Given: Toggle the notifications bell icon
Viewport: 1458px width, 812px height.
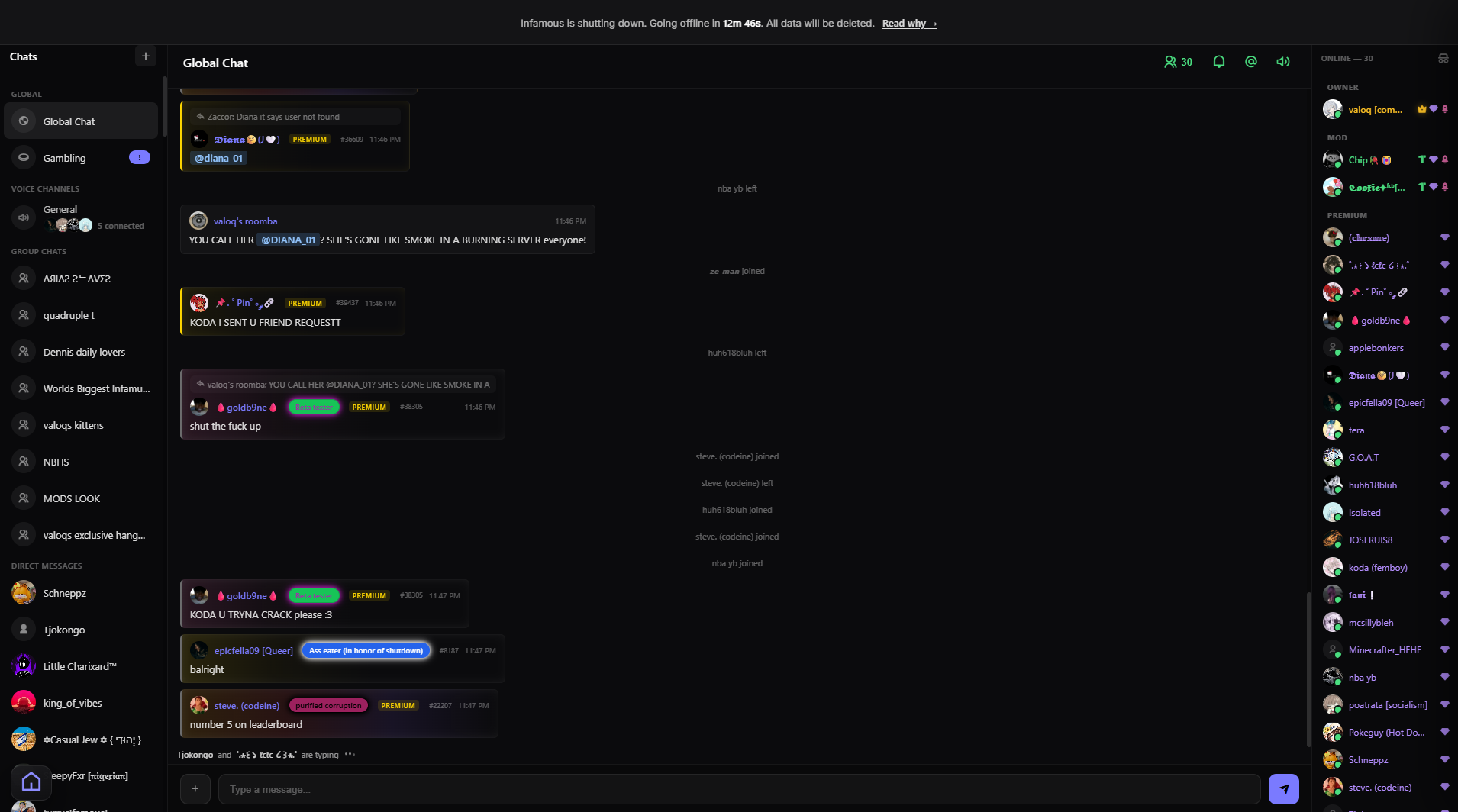Looking at the screenshot, I should pyautogui.click(x=1219, y=62).
